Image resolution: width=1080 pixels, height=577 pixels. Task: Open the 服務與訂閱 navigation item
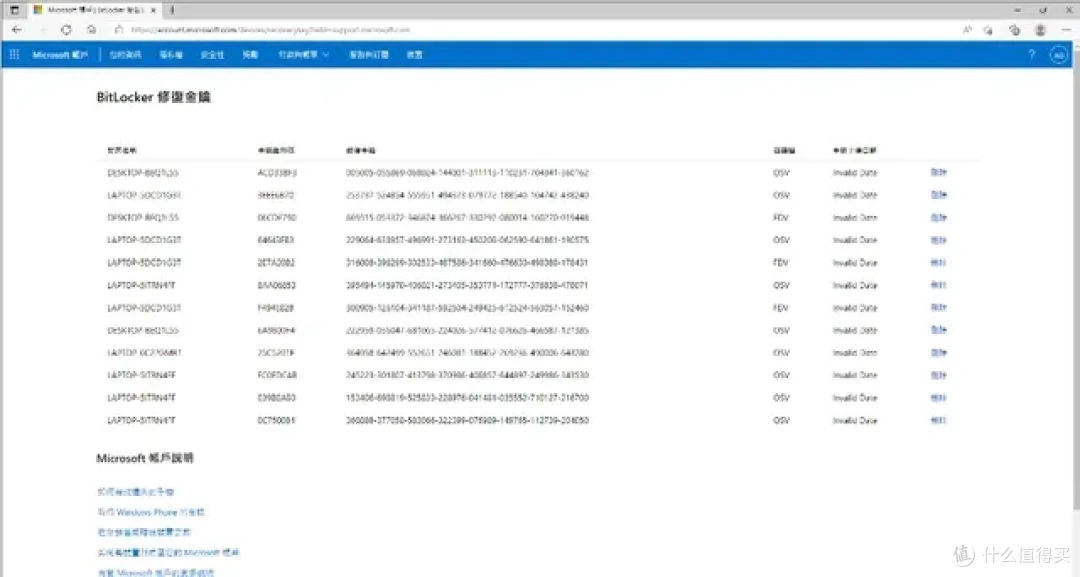point(369,54)
